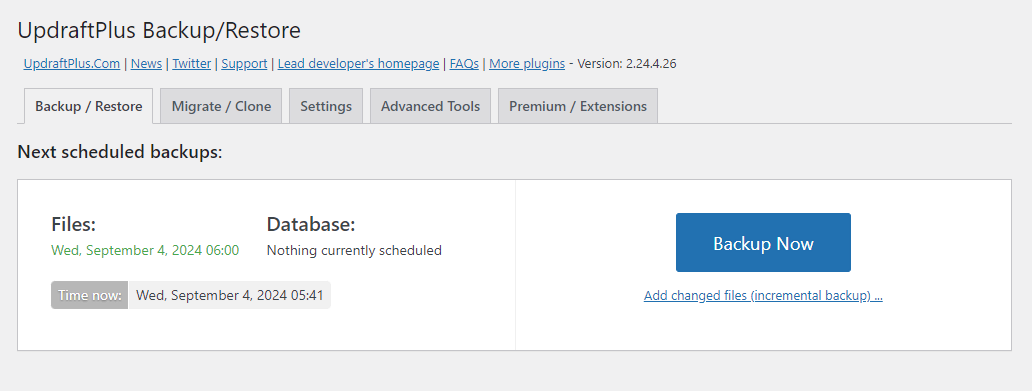
Task: Visit the Twitter link
Action: (x=192, y=64)
